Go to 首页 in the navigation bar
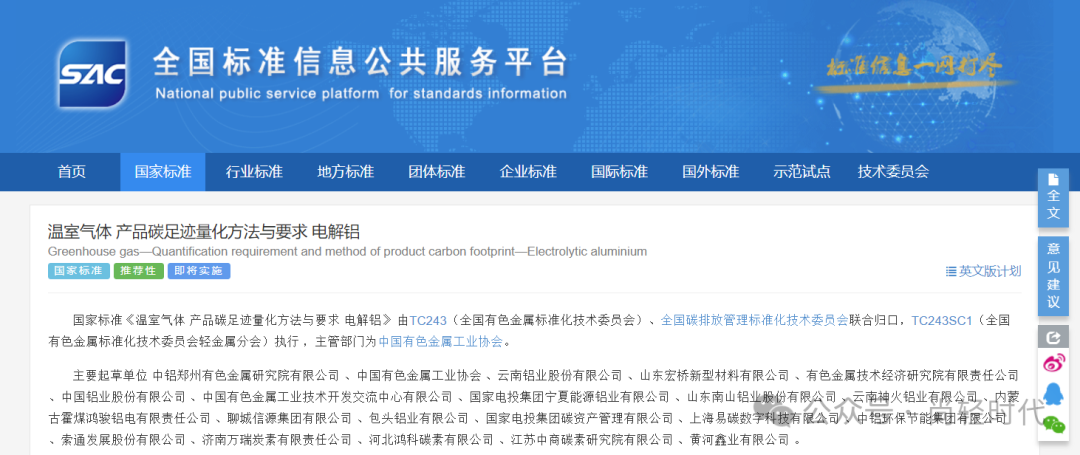Screen dimensions: 1080x455 tap(72, 171)
